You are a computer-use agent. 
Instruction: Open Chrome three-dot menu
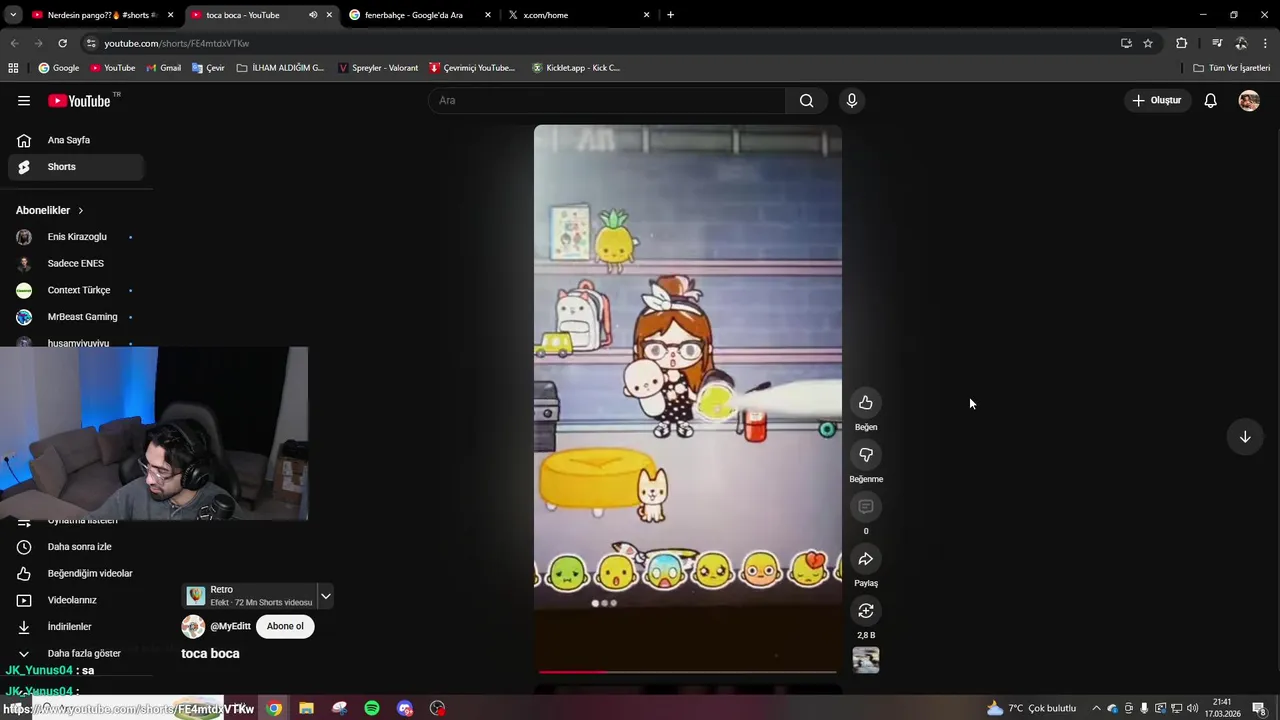1265,43
